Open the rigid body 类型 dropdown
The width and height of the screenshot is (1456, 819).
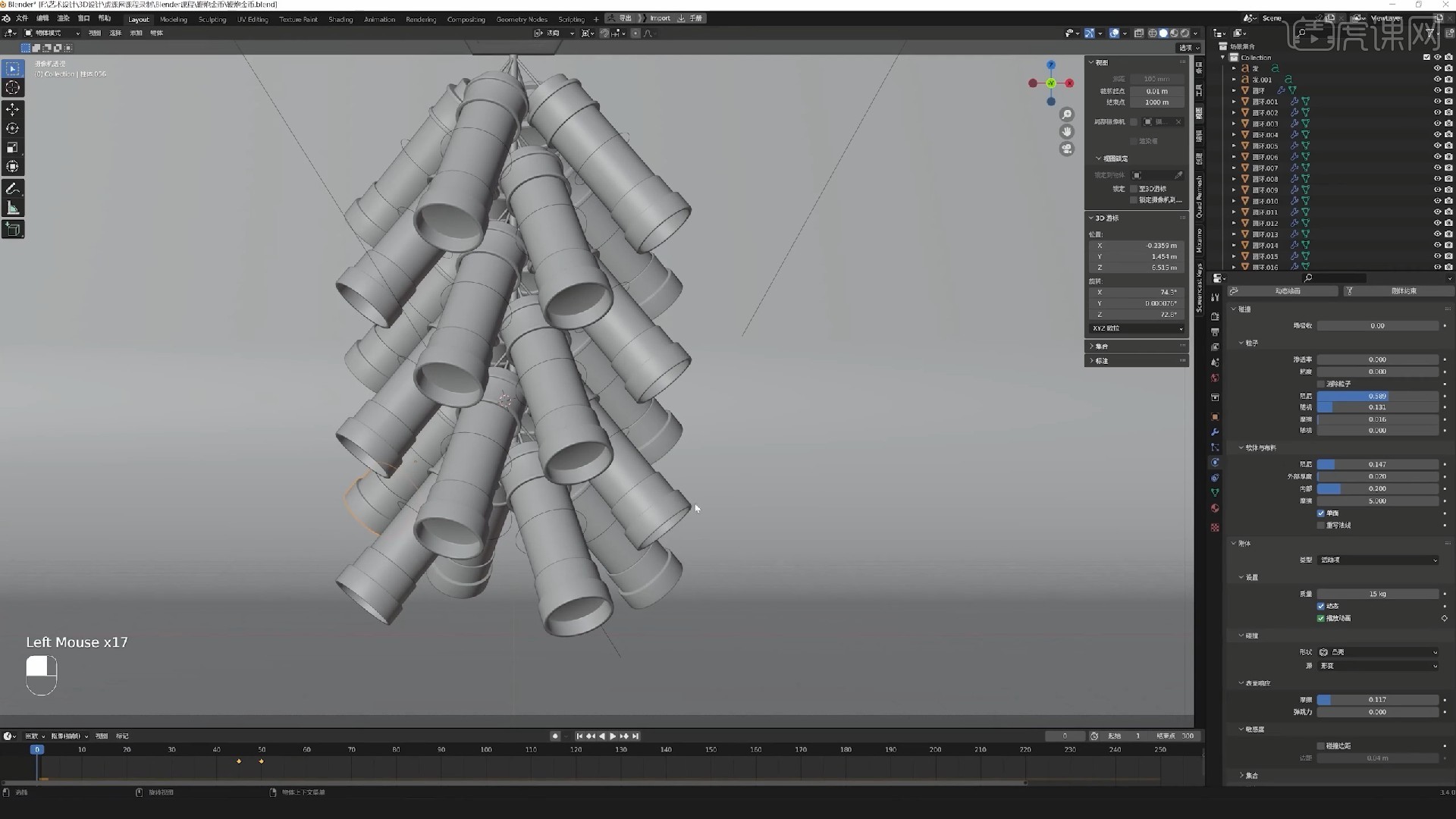pyautogui.click(x=1378, y=560)
